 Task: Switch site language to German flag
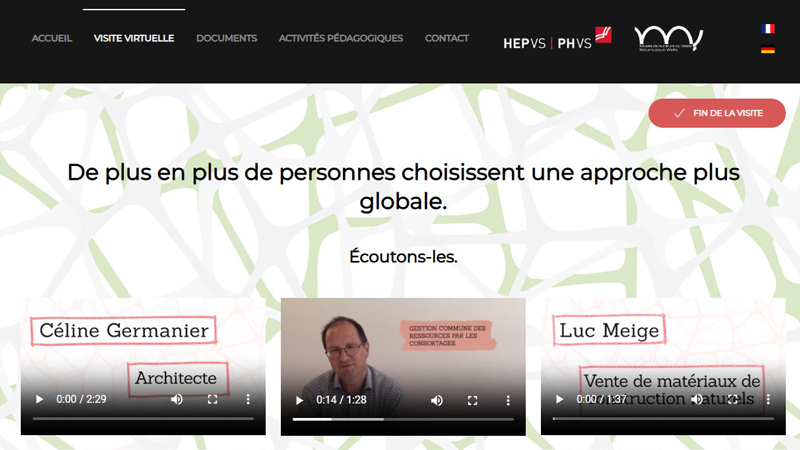pyautogui.click(x=768, y=49)
